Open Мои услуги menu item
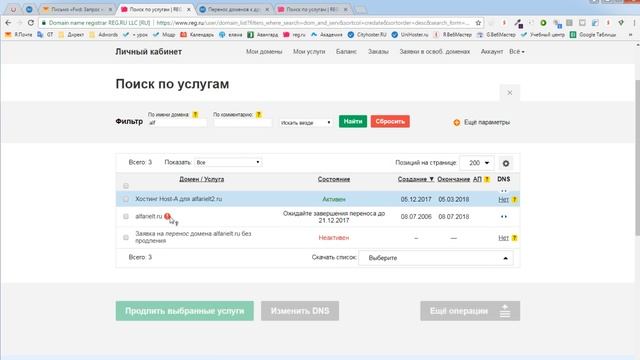This screenshot has height=360, width=640. (x=309, y=52)
